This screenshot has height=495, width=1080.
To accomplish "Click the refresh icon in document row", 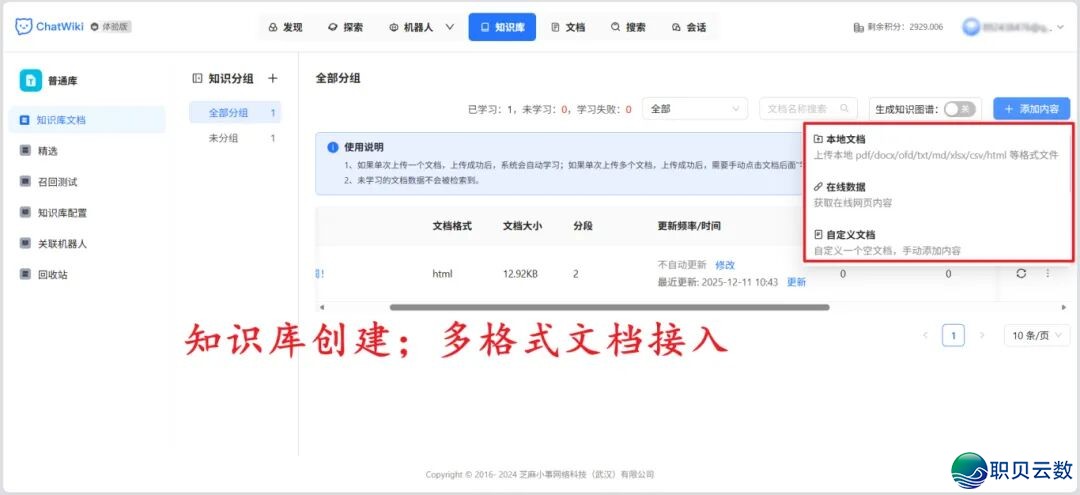I will [x=1021, y=273].
